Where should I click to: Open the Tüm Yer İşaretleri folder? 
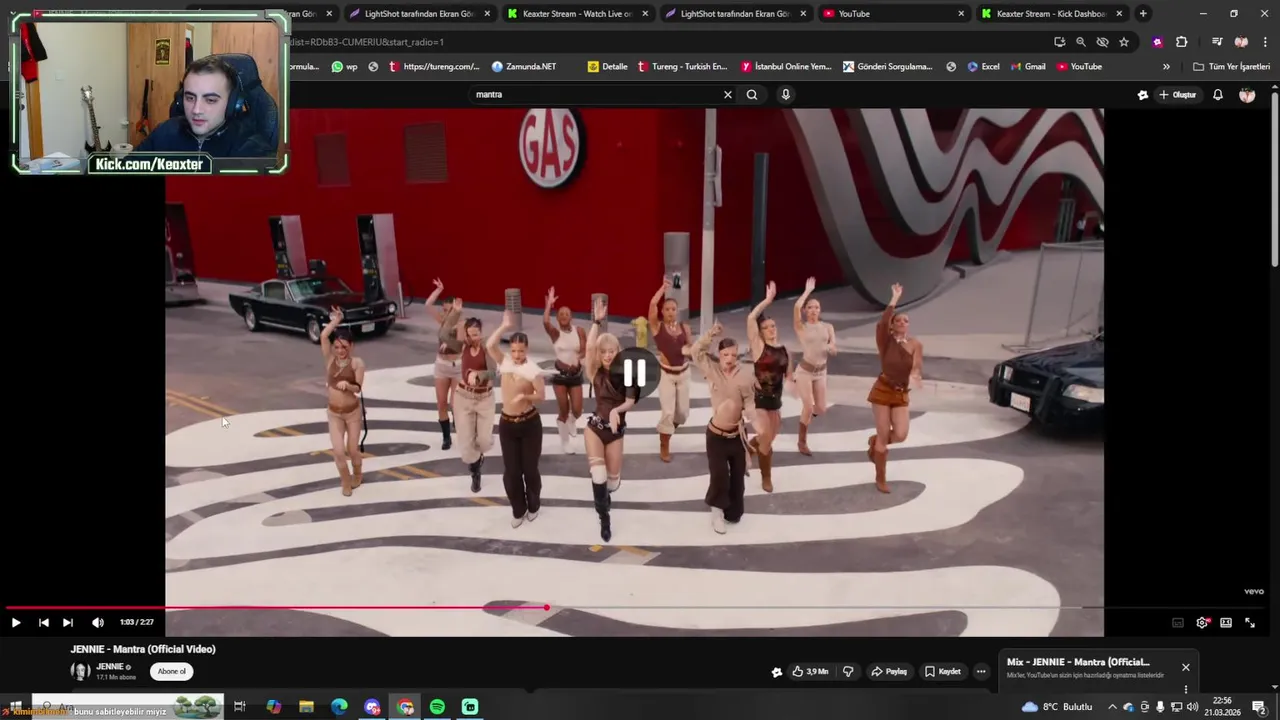[1231, 67]
